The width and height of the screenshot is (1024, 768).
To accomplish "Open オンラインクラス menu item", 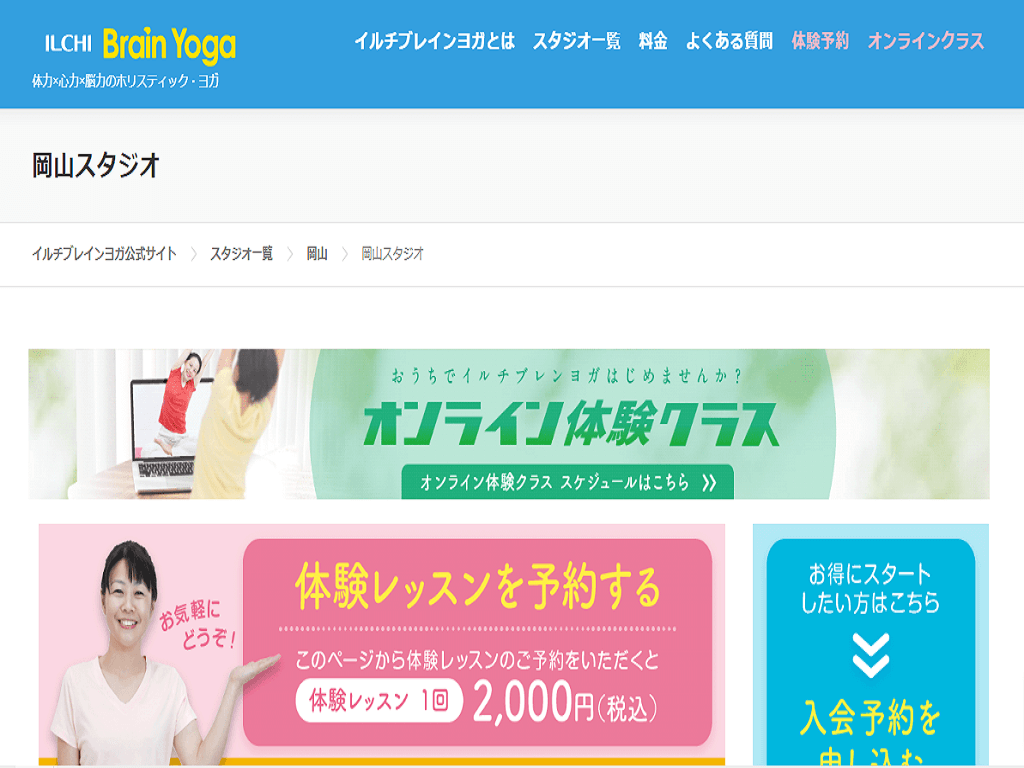I will pos(925,41).
